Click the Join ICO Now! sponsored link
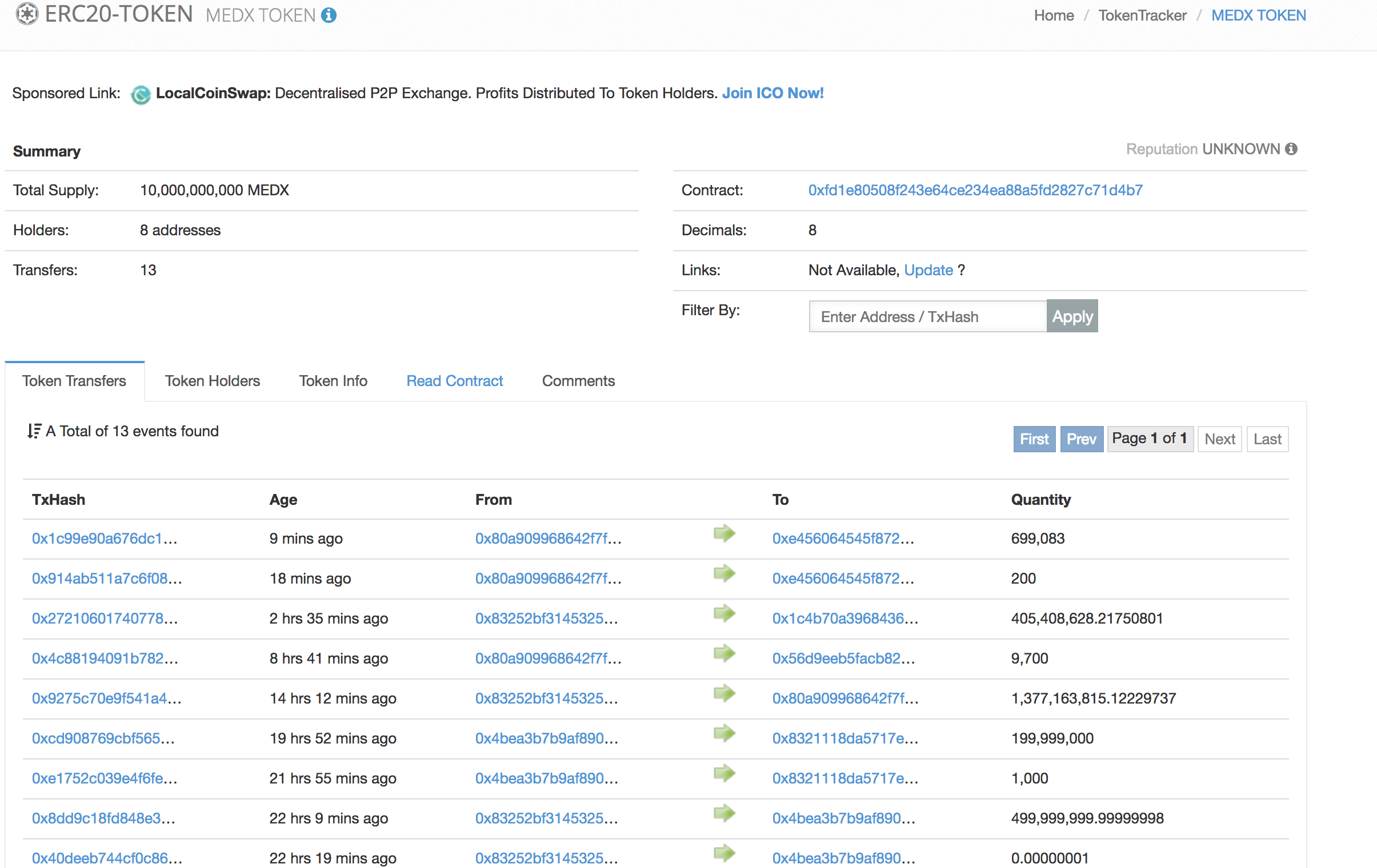This screenshot has height=868, width=1377. pos(773,93)
